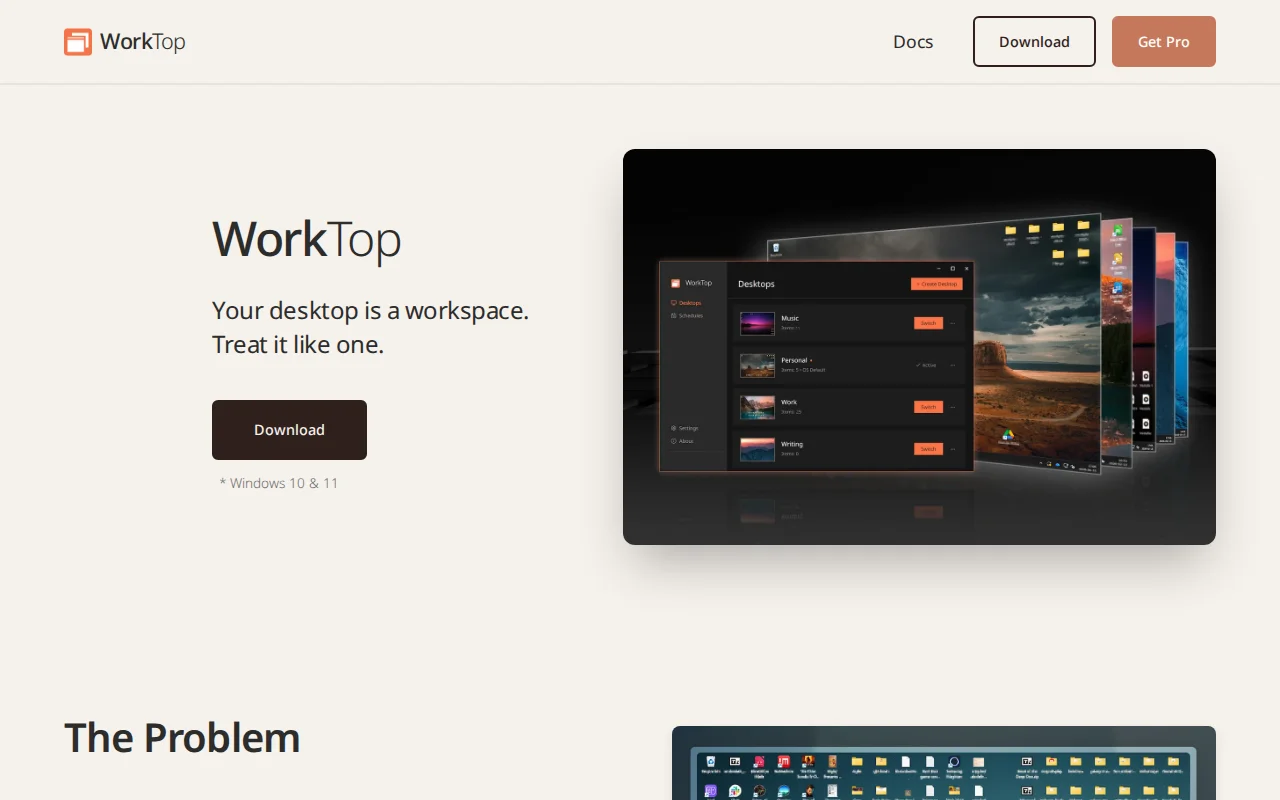Click the "* Windows 10 & 11" note
This screenshot has height=800, width=1280.
(279, 483)
